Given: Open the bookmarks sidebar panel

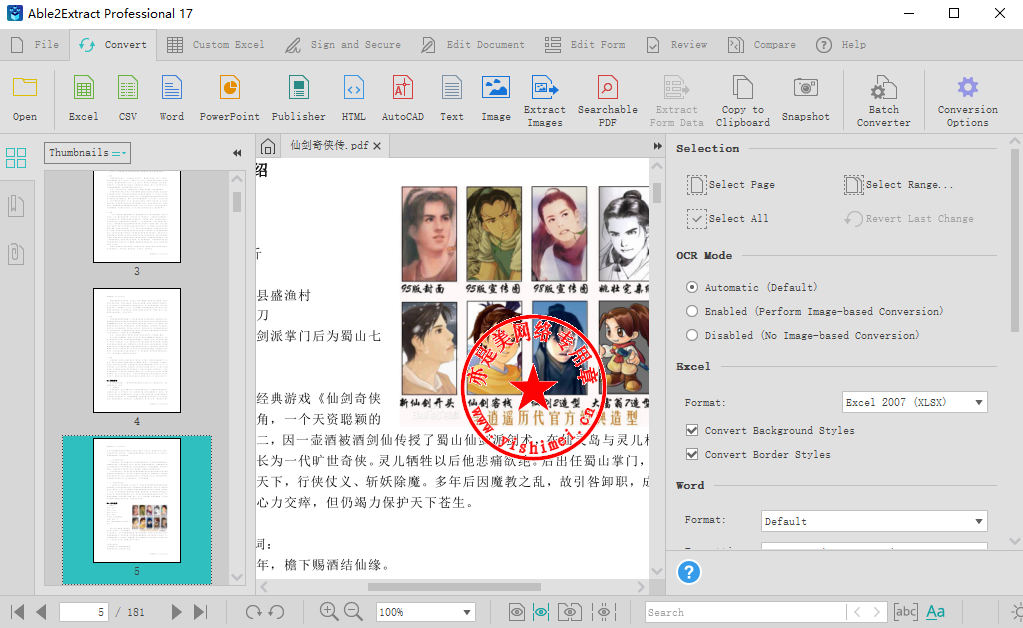Looking at the screenshot, I should tap(16, 206).
